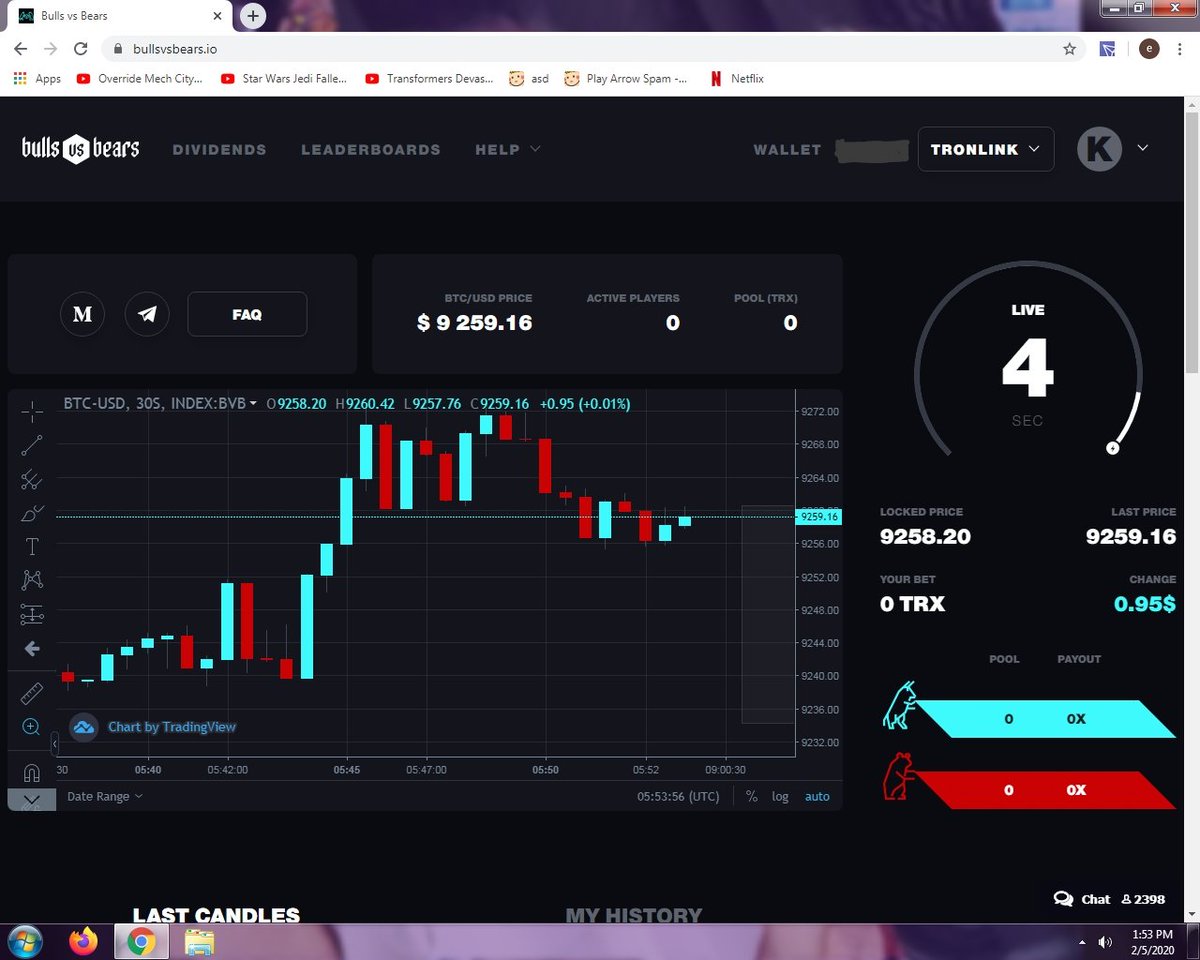Image resolution: width=1200 pixels, height=960 pixels.
Task: Click the Locked Price value 9258.20
Action: coord(925,537)
